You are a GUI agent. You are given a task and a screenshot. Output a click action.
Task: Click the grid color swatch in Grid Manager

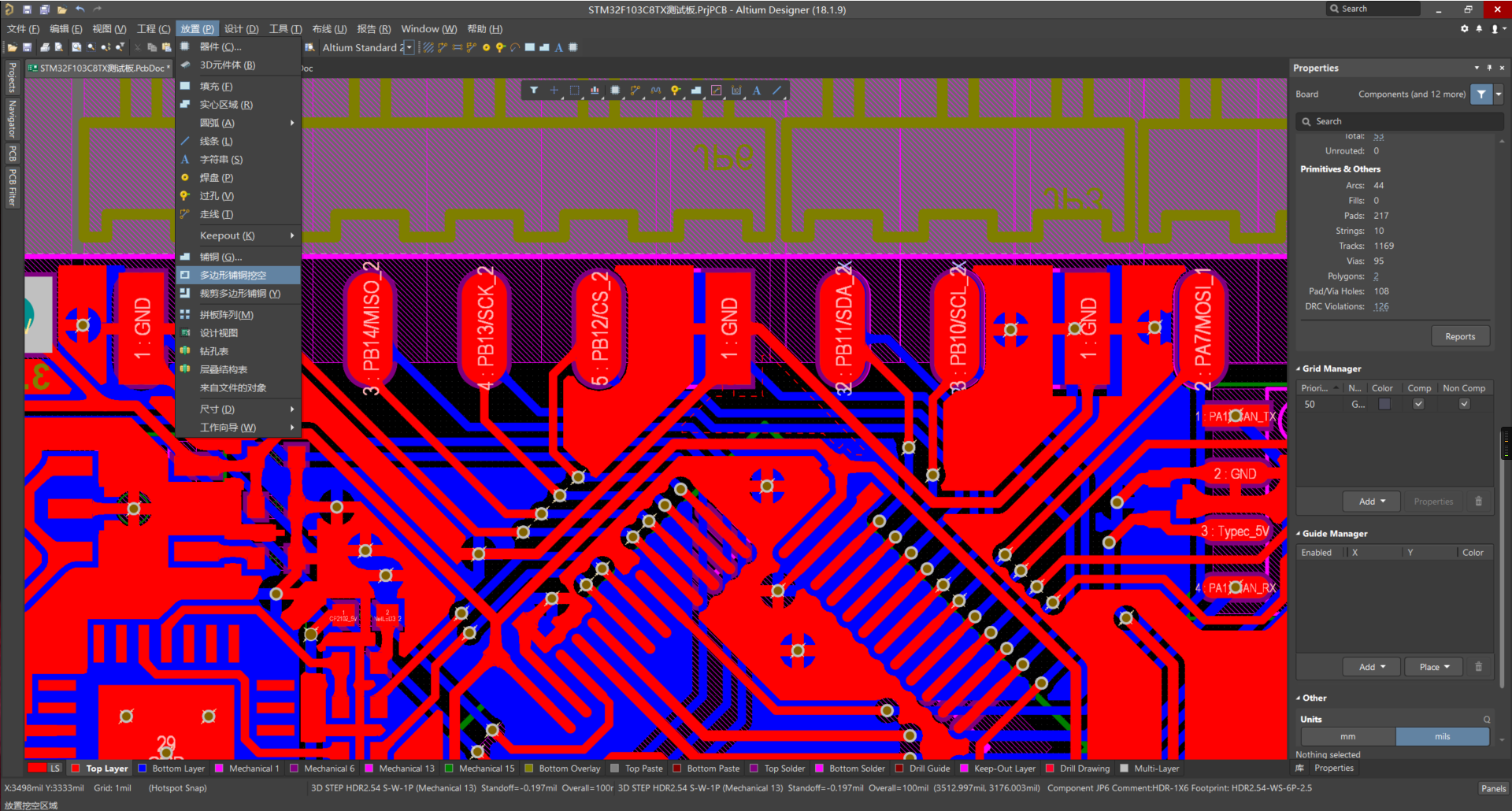(1384, 404)
